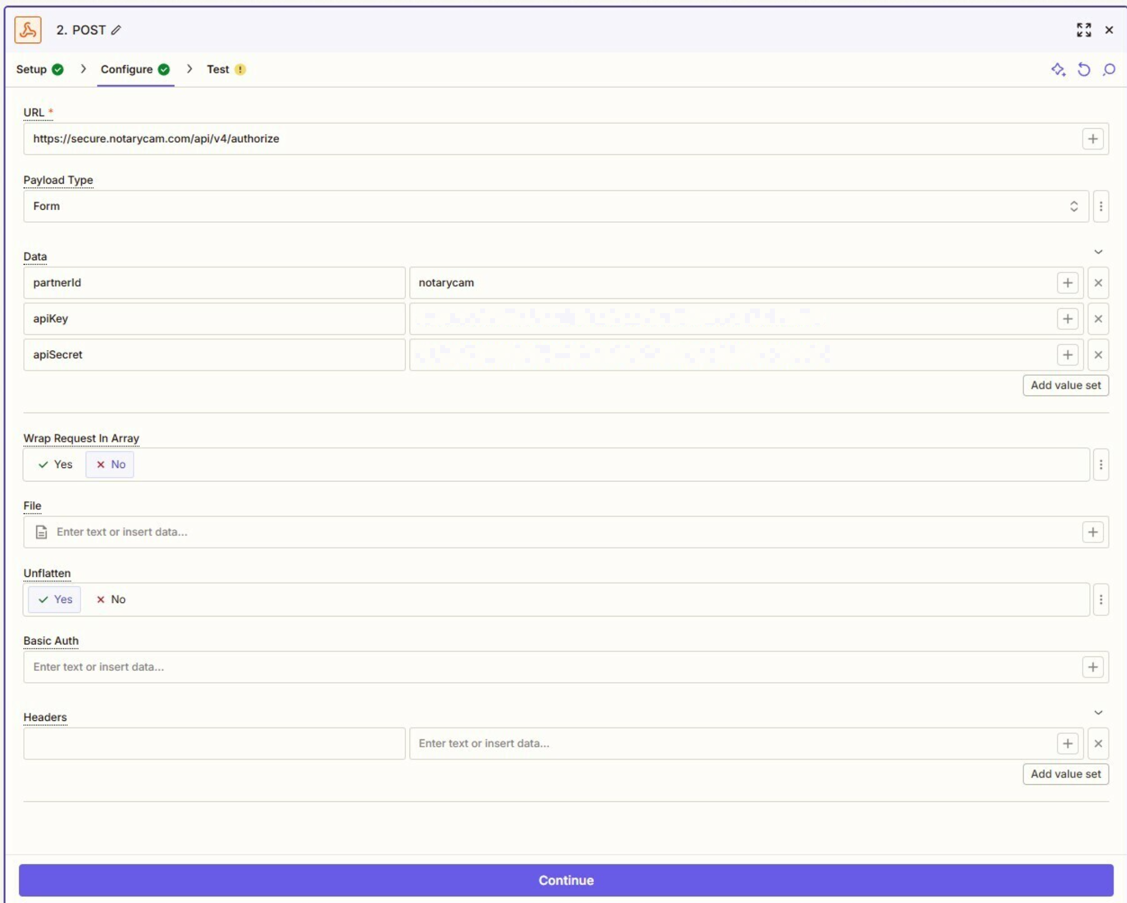Click Add value set under Data
The image size is (1127, 903).
point(1066,385)
